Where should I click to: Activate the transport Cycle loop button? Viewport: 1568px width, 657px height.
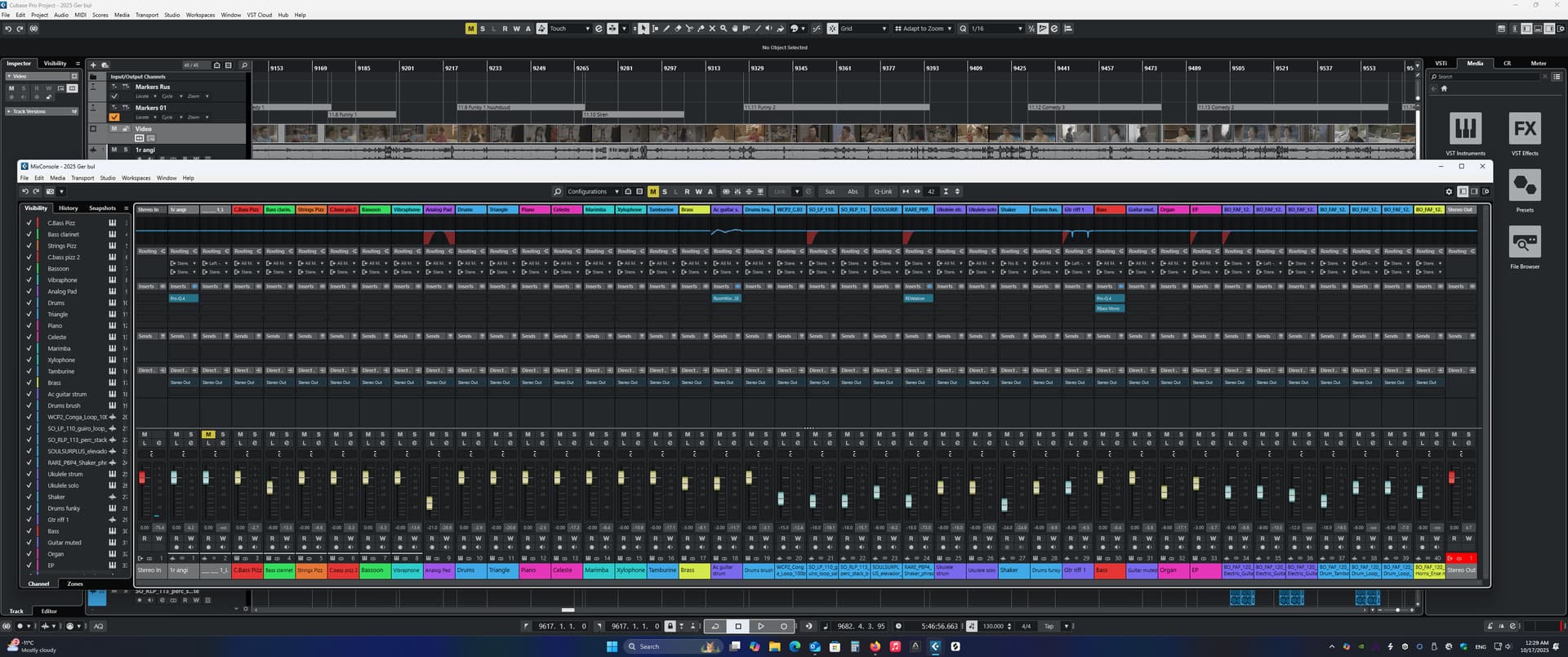(x=715, y=626)
